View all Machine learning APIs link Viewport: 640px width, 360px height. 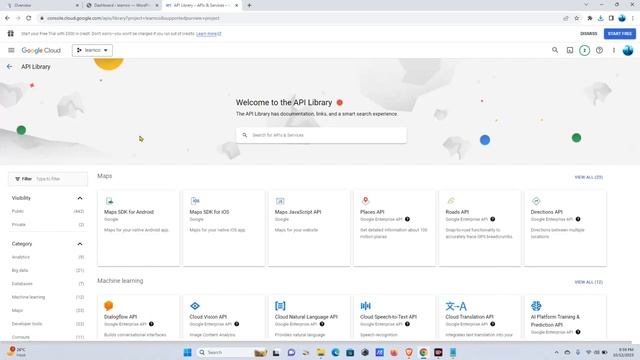(588, 282)
